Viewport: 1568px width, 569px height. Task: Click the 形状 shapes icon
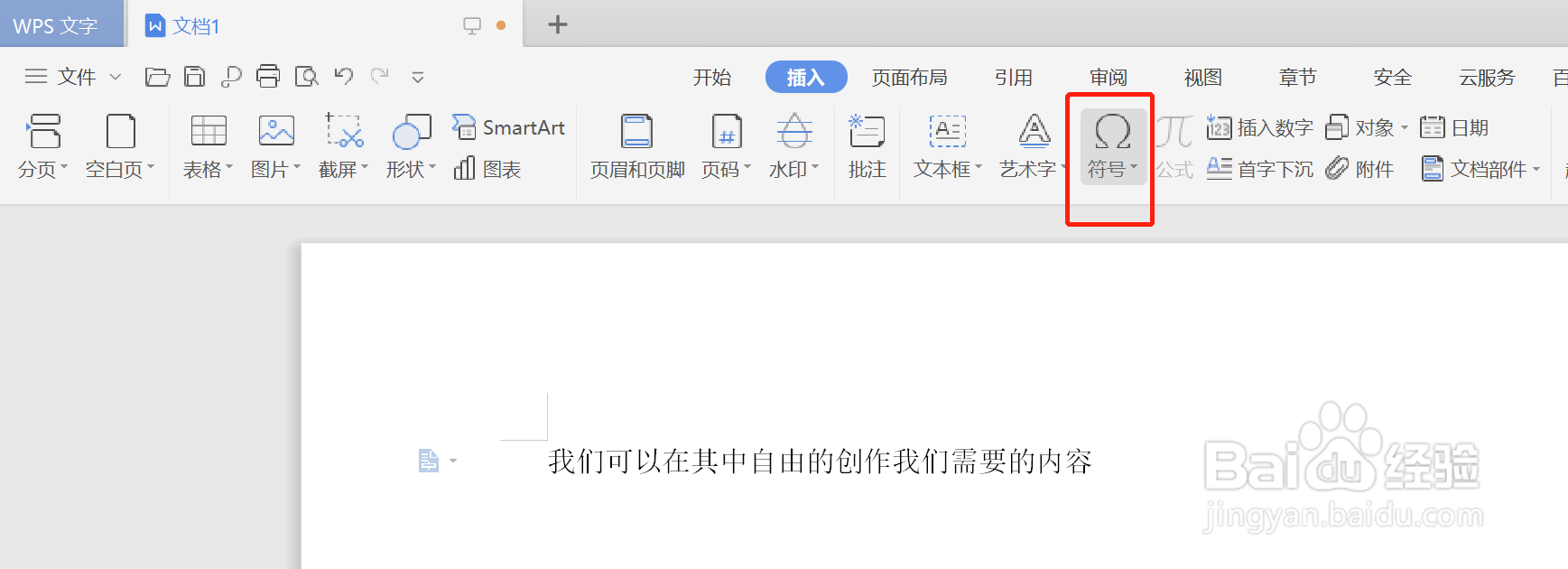pos(412,132)
